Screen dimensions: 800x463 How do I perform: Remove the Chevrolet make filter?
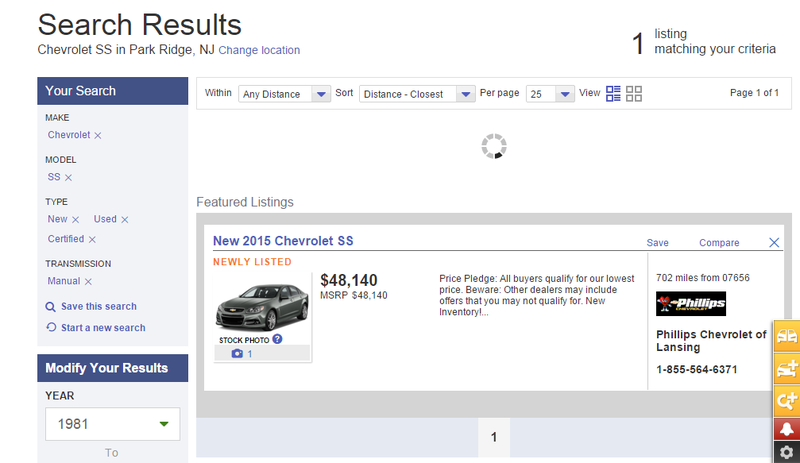tap(98, 136)
